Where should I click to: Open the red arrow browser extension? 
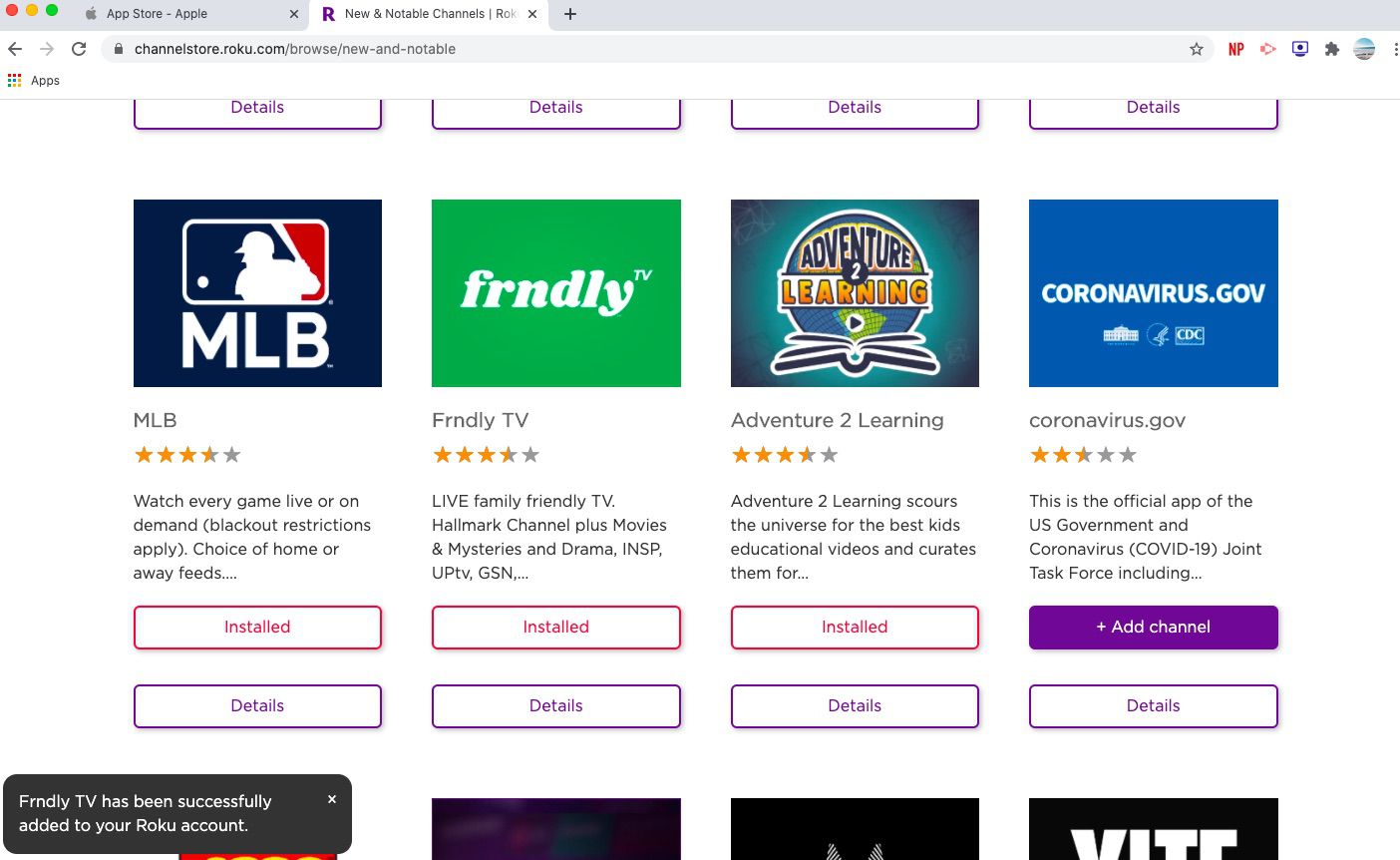1268,49
